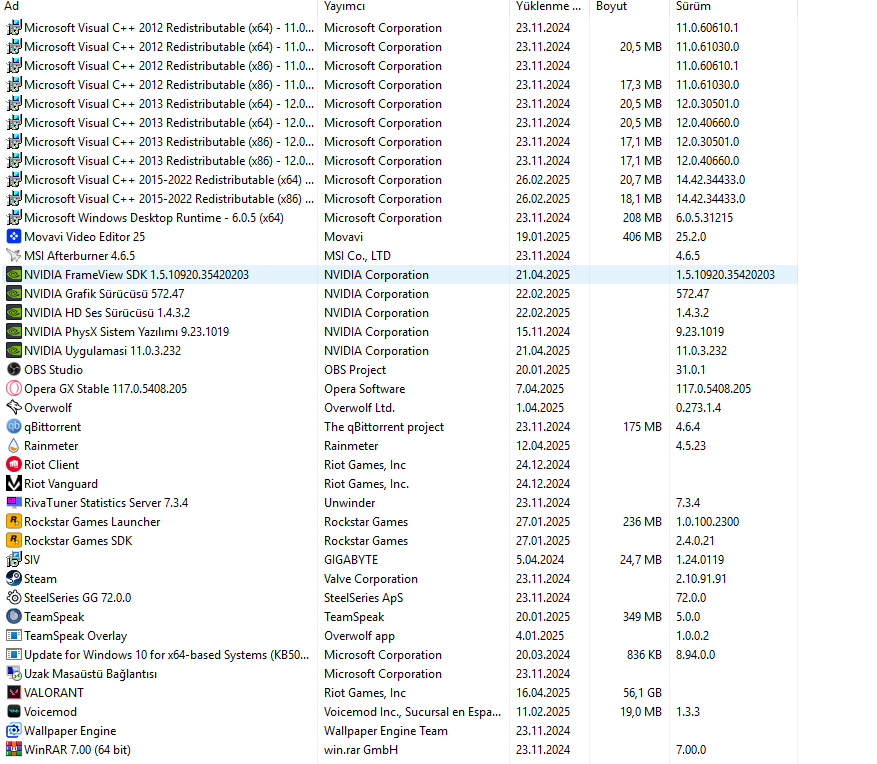Click the Riot Client icon
This screenshot has width=877, height=764.
tap(13, 465)
